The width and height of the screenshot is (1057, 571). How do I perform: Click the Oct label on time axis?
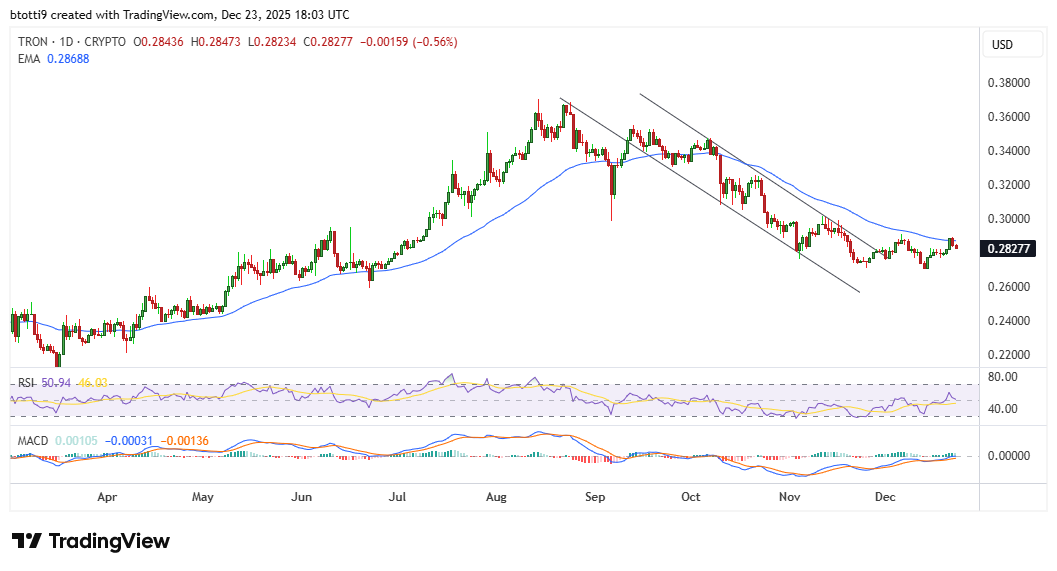click(x=690, y=496)
